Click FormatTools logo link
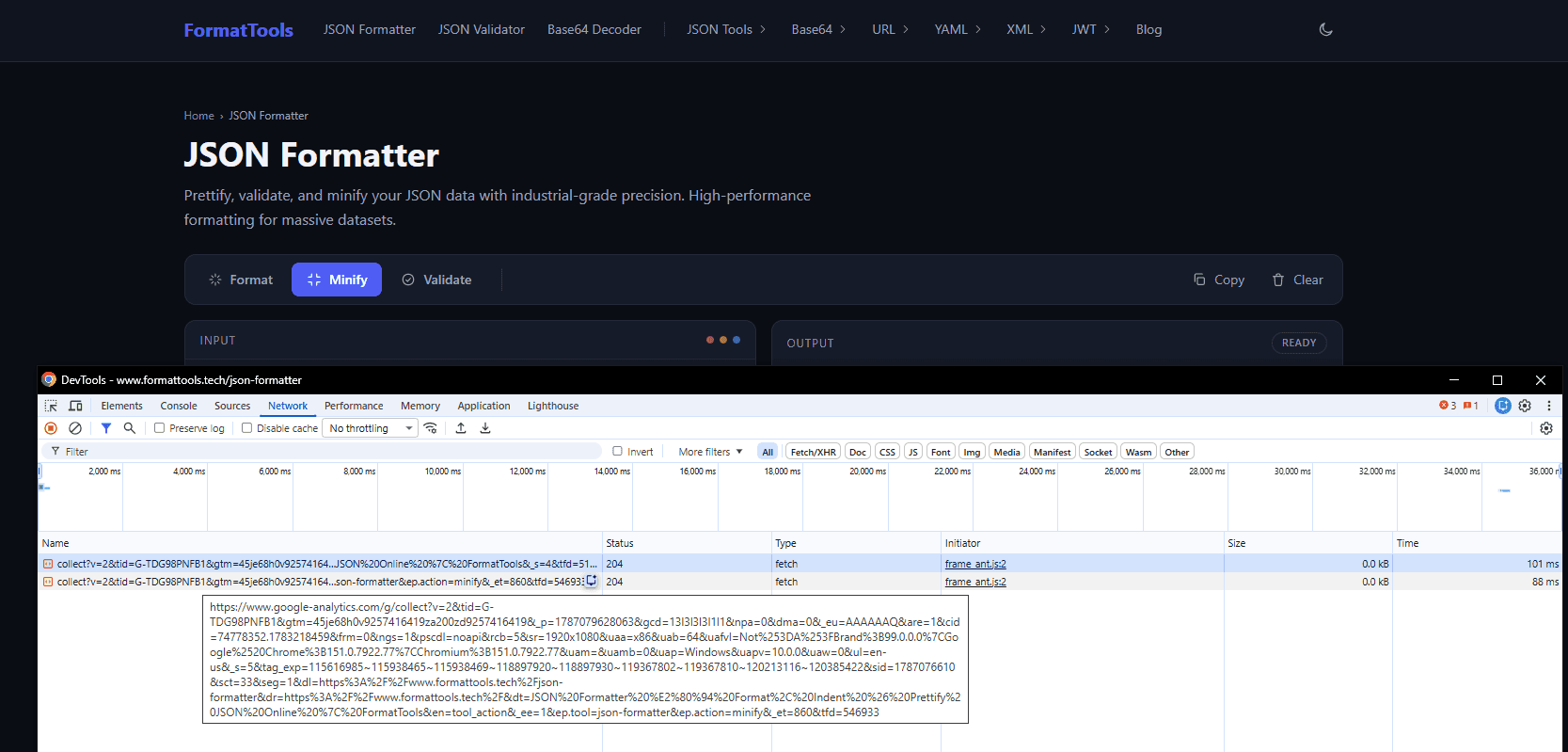Viewport: 1568px width, 752px height. [x=239, y=30]
